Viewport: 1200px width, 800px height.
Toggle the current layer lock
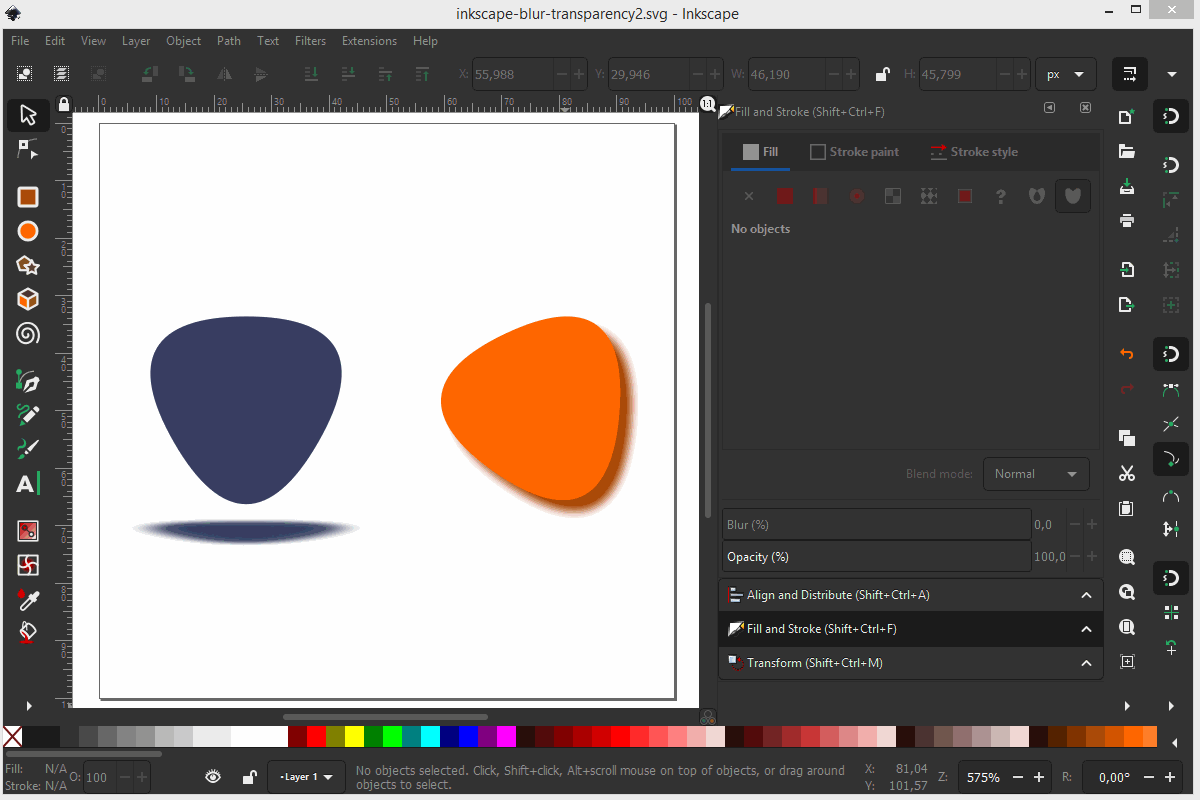click(x=248, y=777)
